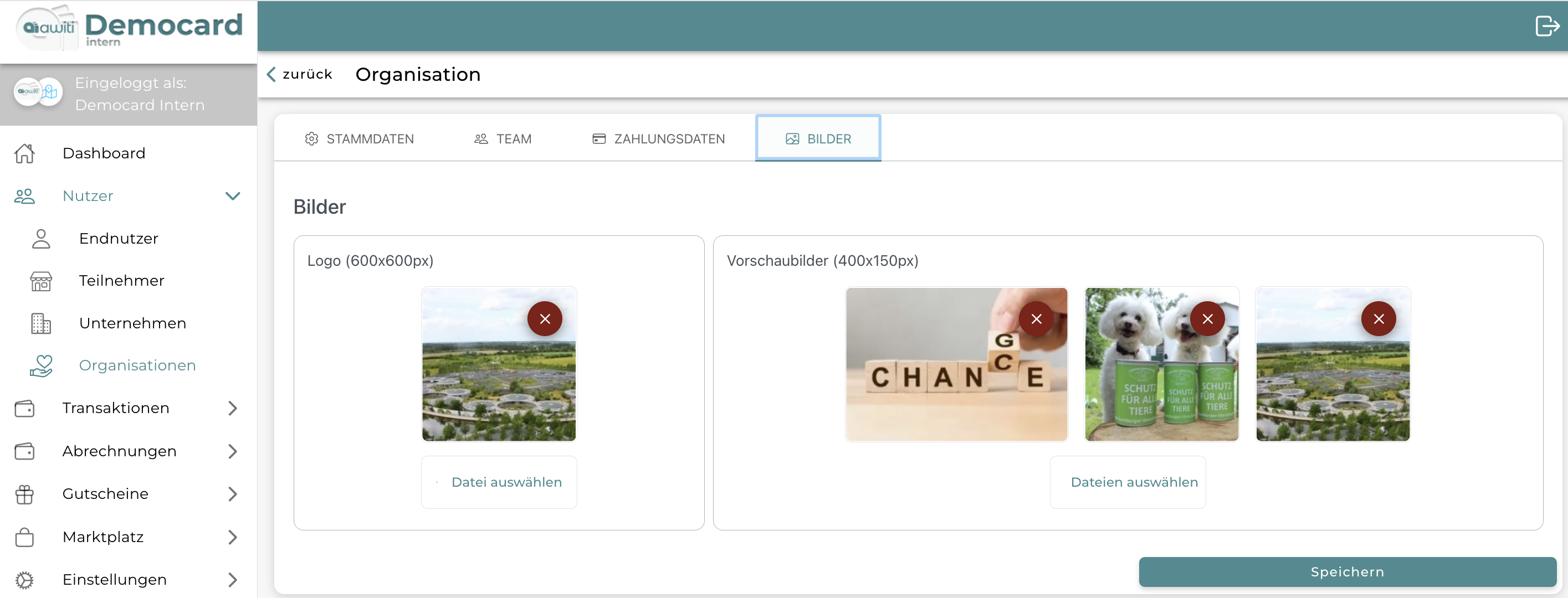
Task: Expand the Einstellungen submenu arrow
Action: coord(233,580)
